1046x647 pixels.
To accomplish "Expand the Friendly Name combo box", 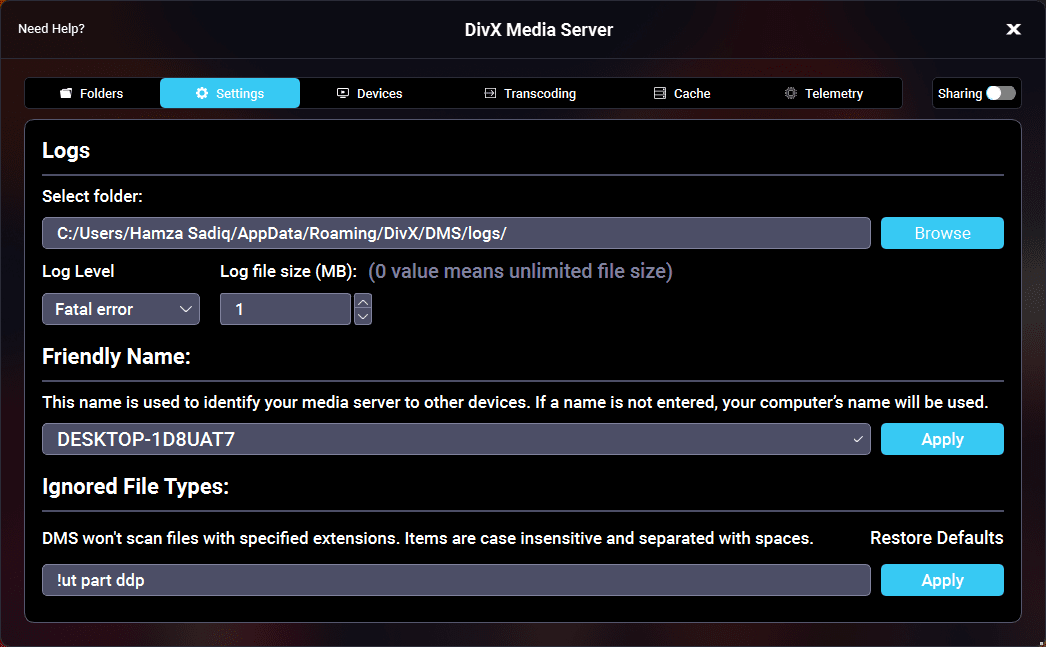I will coord(857,439).
